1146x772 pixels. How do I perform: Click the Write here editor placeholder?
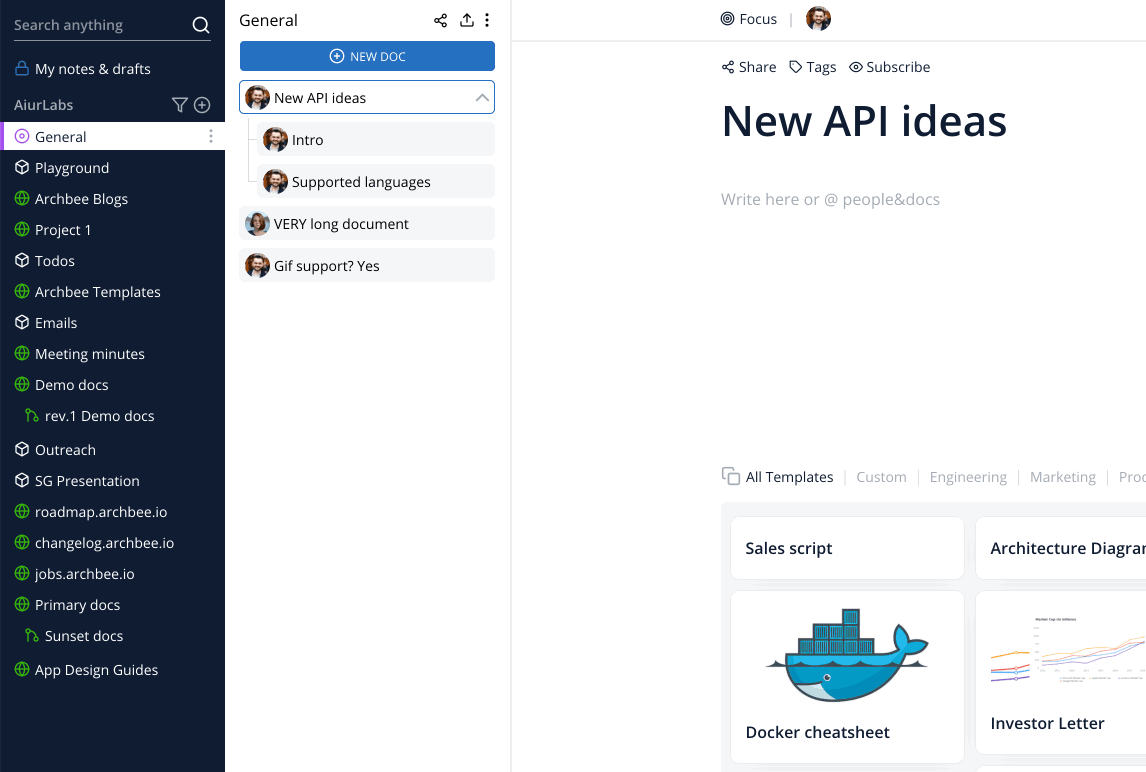[x=830, y=200]
